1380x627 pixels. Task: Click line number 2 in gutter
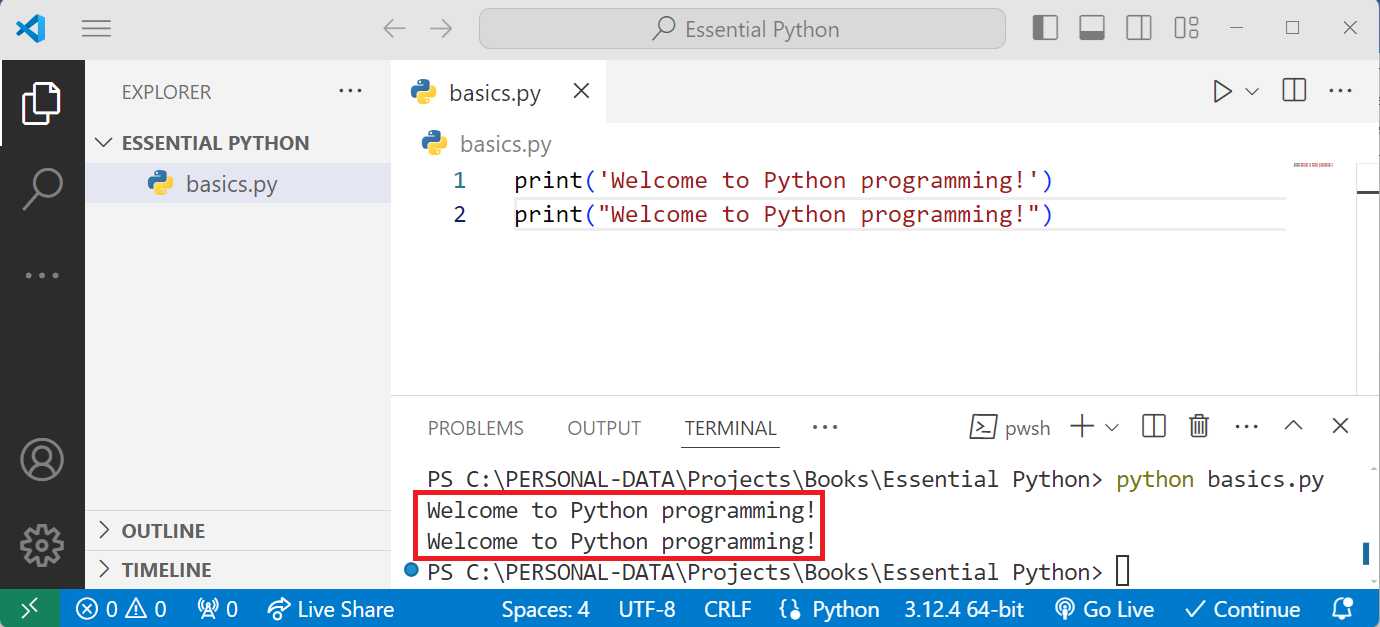pyautogui.click(x=459, y=215)
